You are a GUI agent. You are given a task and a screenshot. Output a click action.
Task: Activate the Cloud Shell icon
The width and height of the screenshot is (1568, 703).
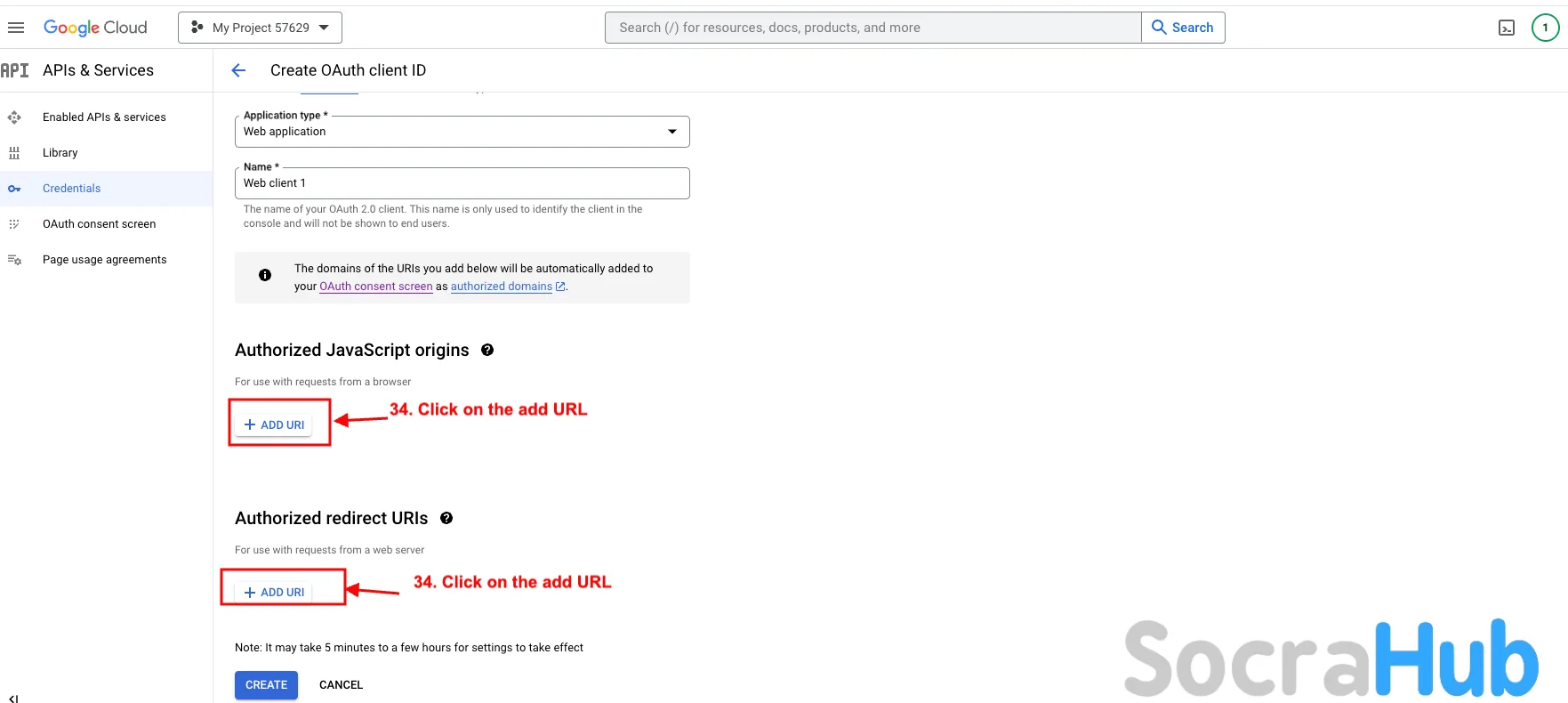click(1506, 28)
